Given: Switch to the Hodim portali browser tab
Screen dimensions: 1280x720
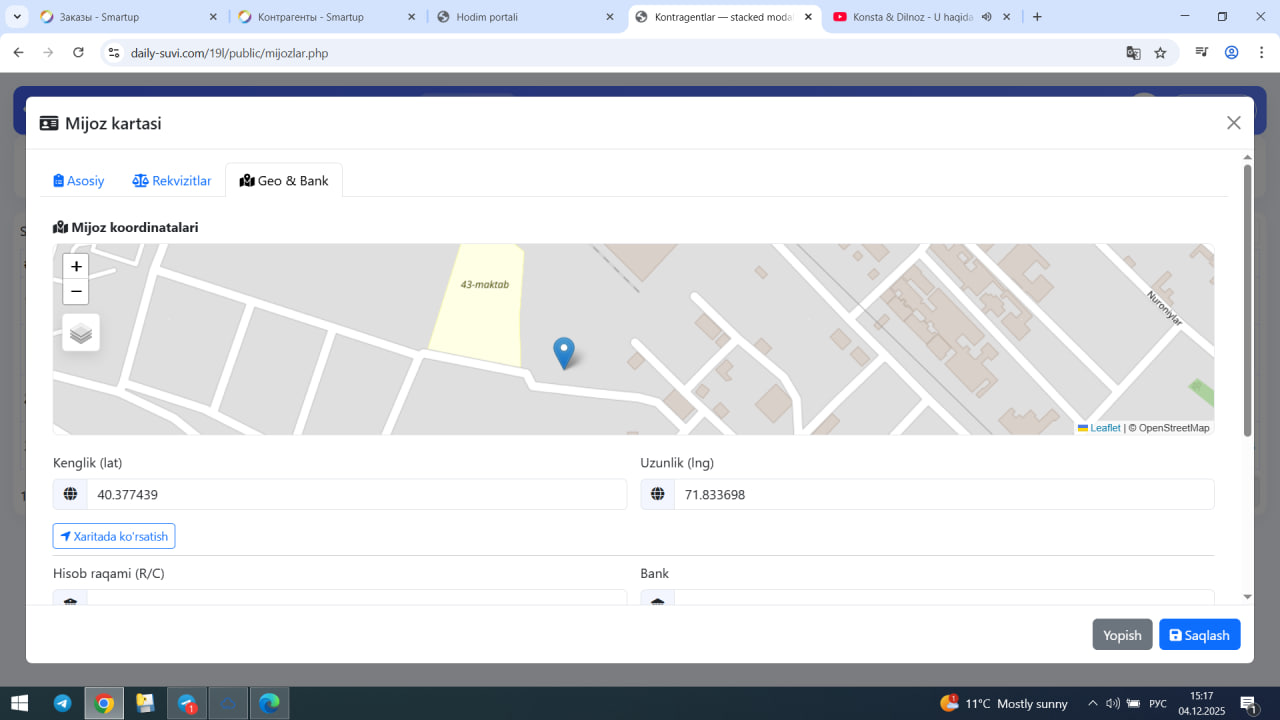Looking at the screenshot, I should point(525,17).
